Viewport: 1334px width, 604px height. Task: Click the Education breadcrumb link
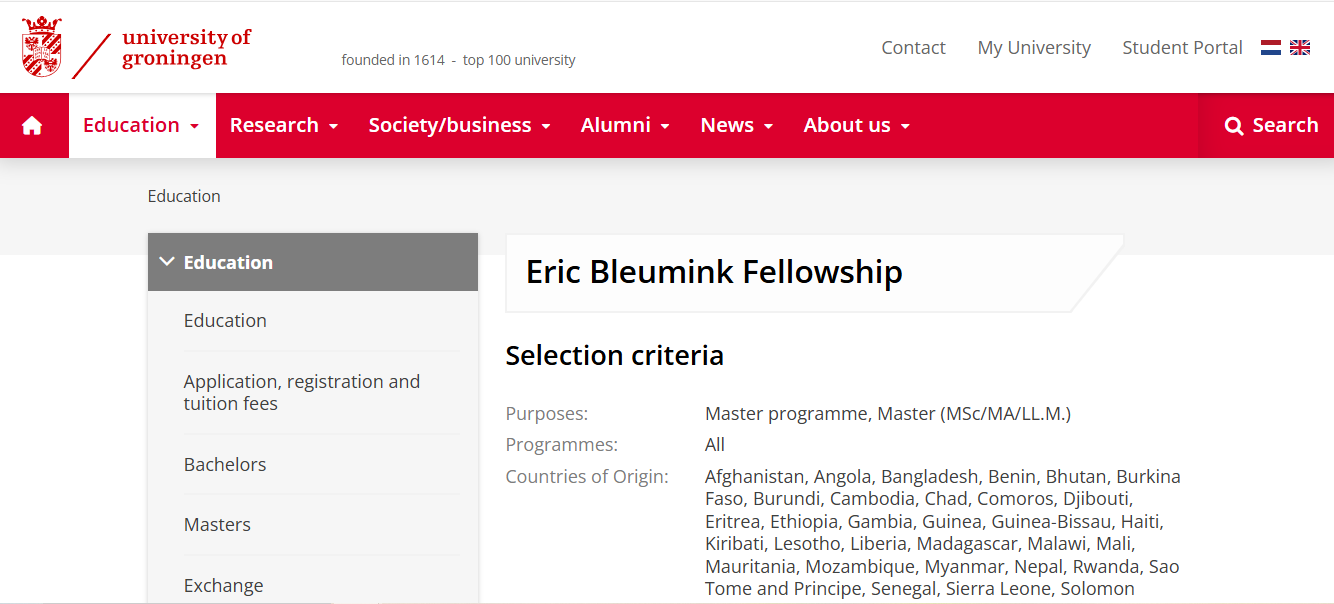pos(184,196)
